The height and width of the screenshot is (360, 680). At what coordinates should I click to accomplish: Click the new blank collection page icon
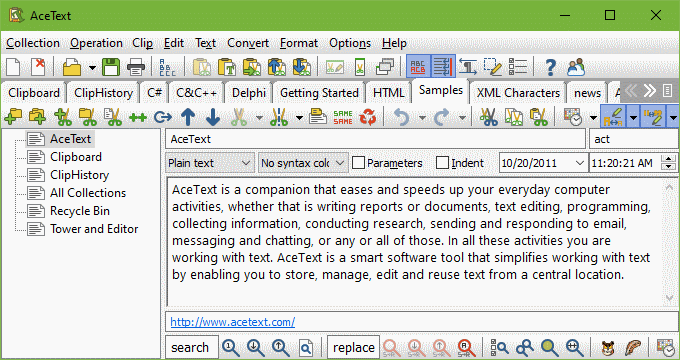pyautogui.click(x=13, y=67)
